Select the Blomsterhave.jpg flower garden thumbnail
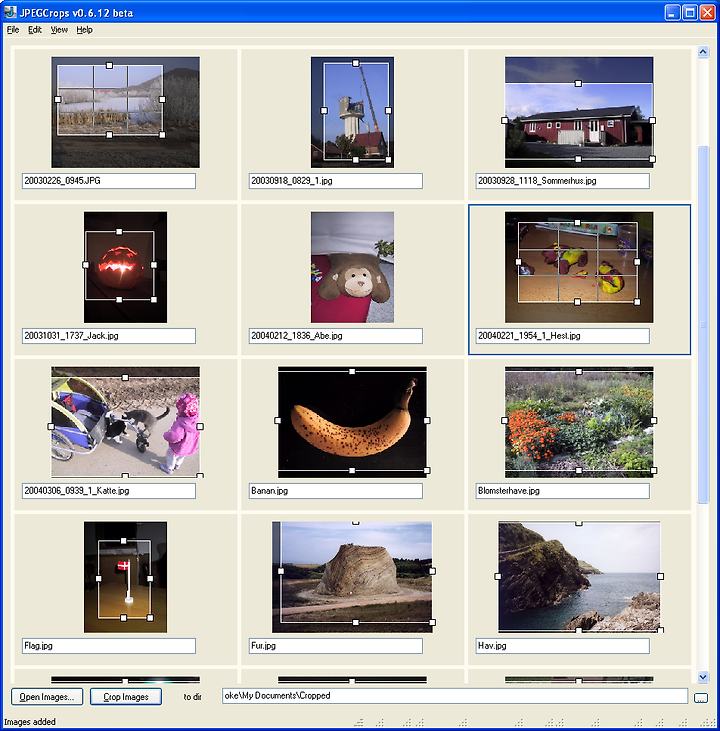720x731 pixels. point(579,422)
